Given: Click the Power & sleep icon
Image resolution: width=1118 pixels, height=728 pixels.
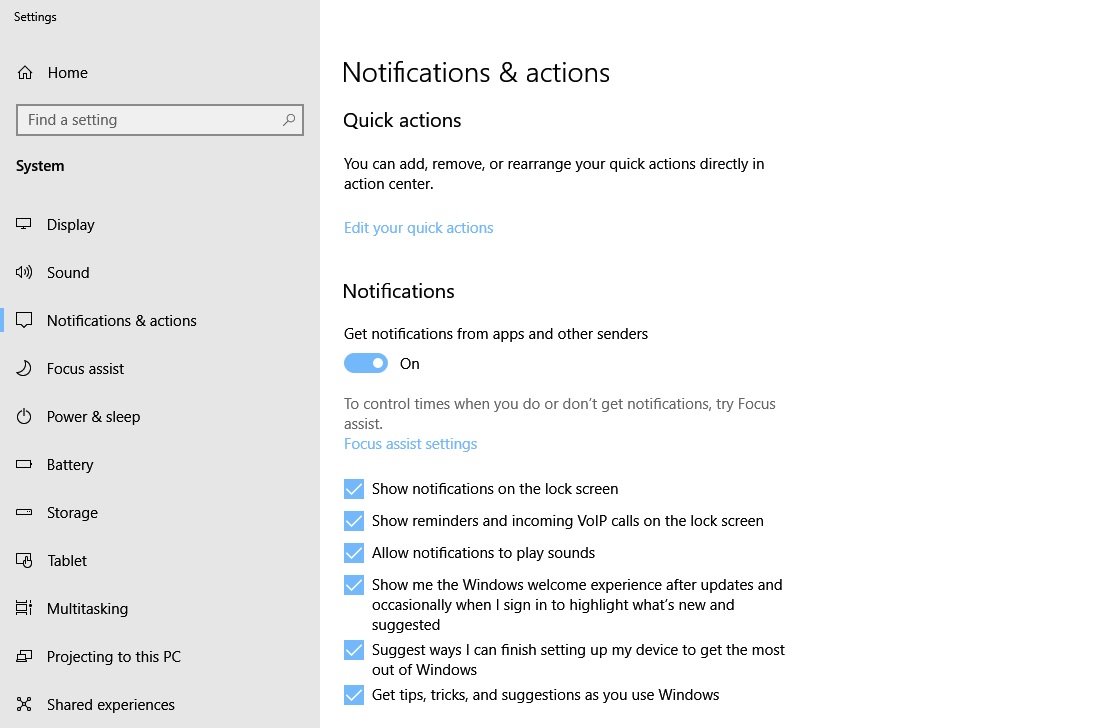Looking at the screenshot, I should (25, 416).
